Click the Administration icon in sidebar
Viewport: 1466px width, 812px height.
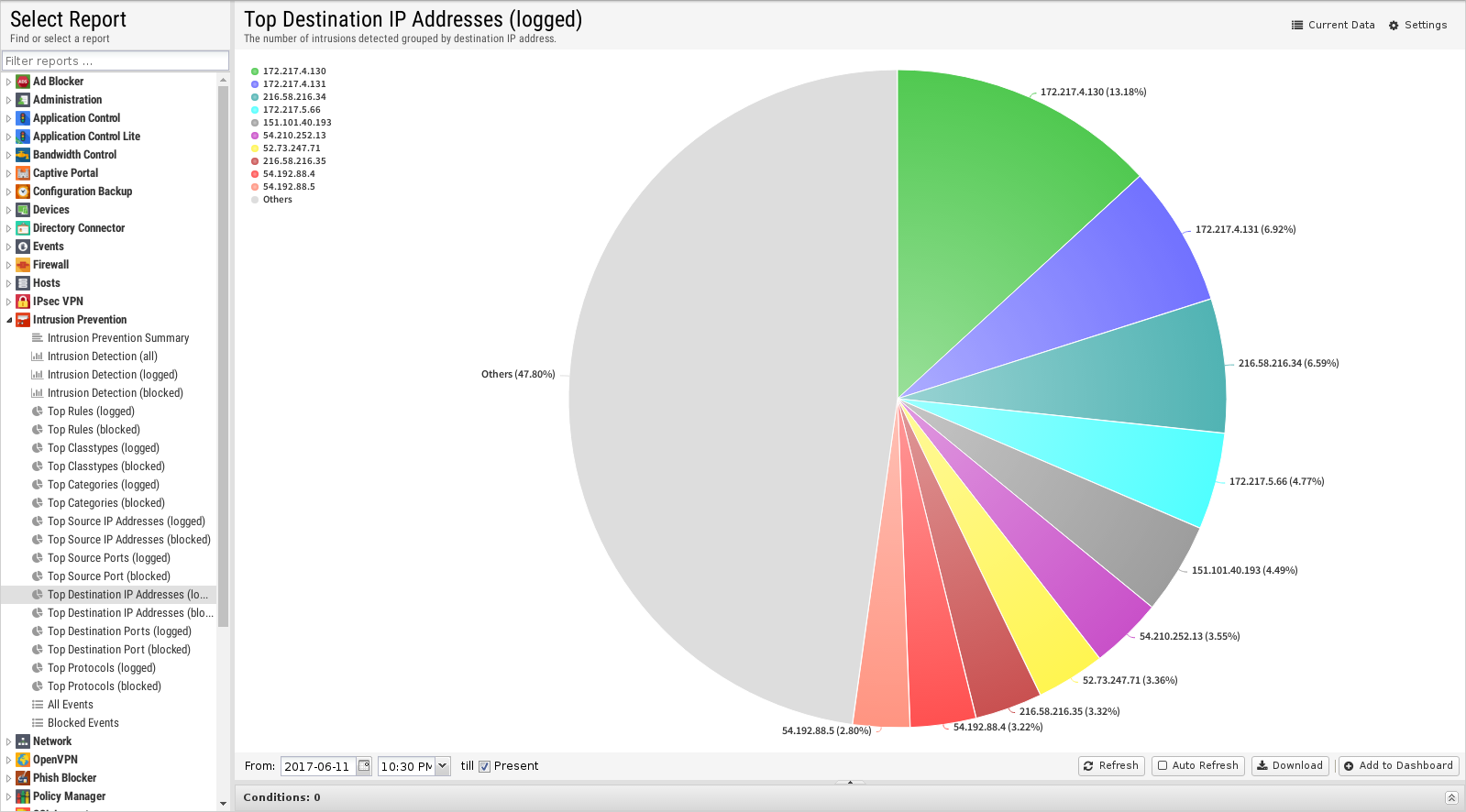click(x=23, y=100)
